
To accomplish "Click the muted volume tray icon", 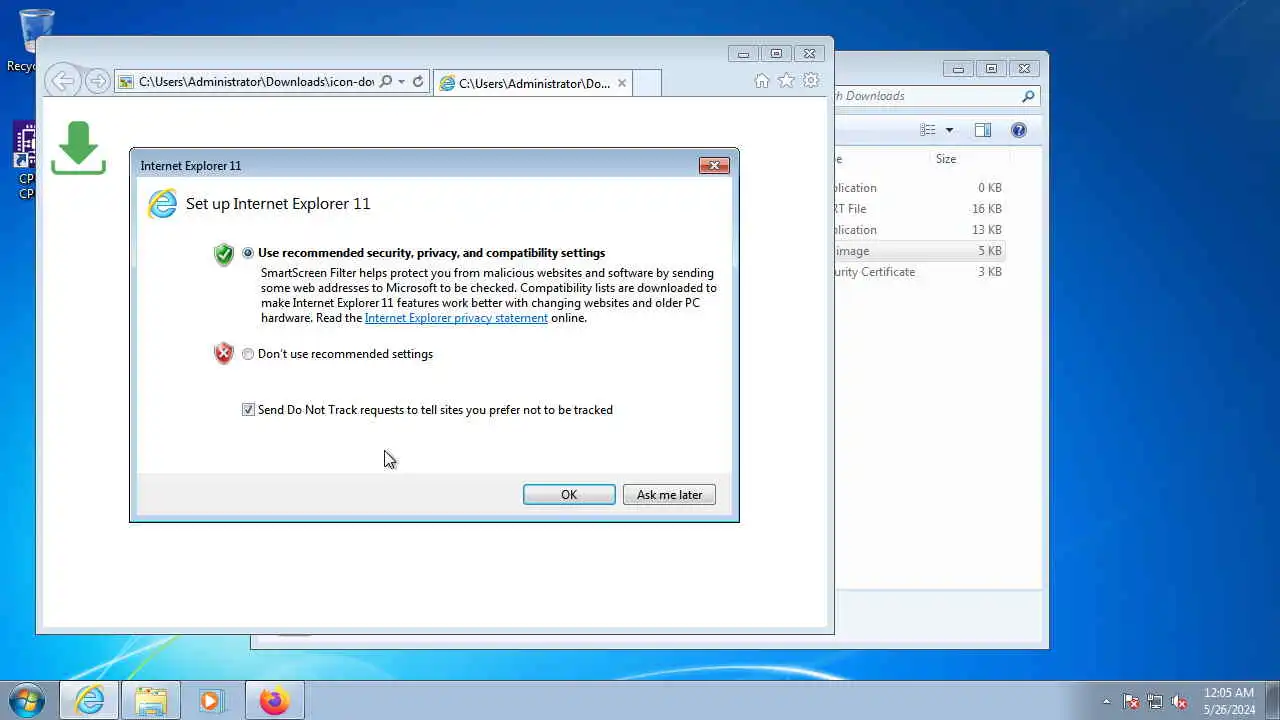I will click(1179, 701).
